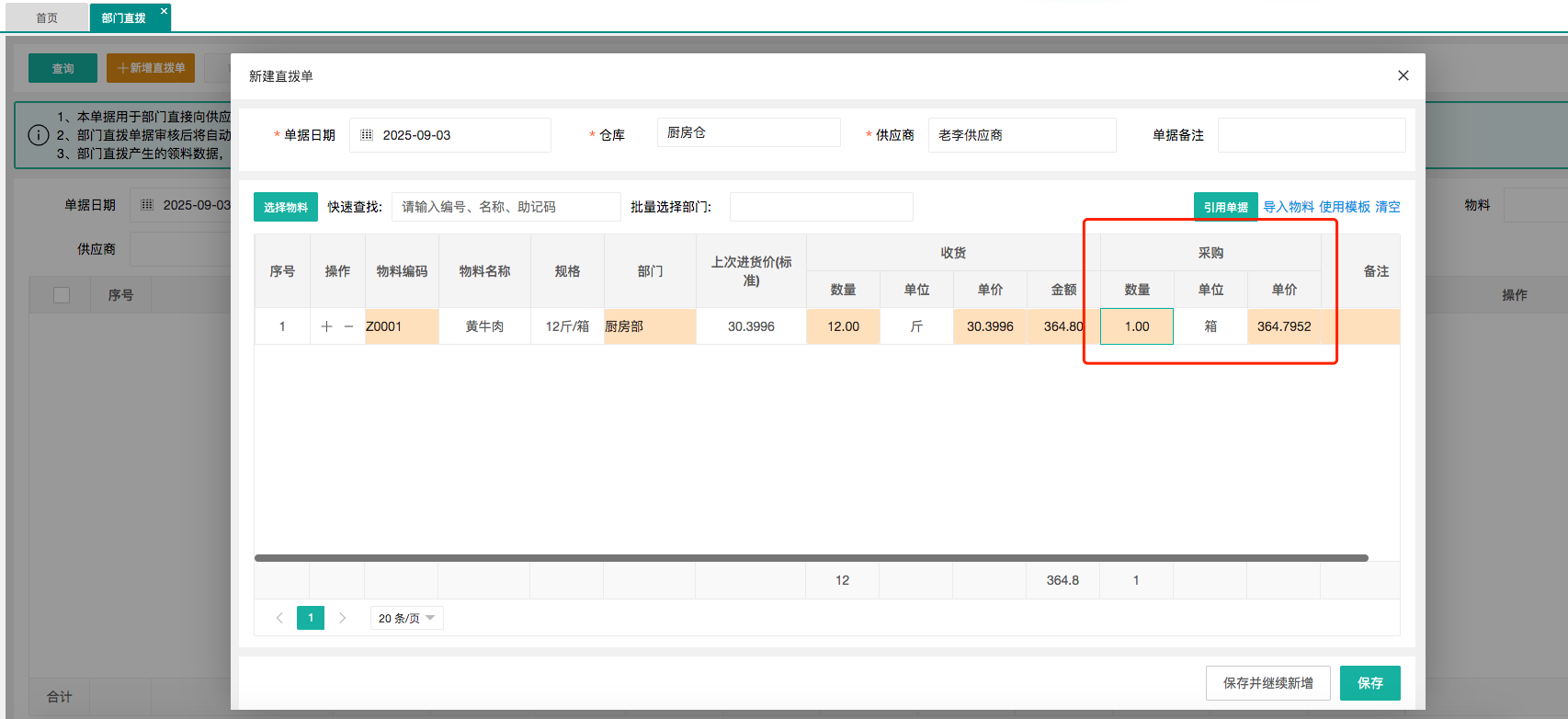Close the 新建直拨单 dialog with X
The image size is (1568, 719).
point(1403,75)
